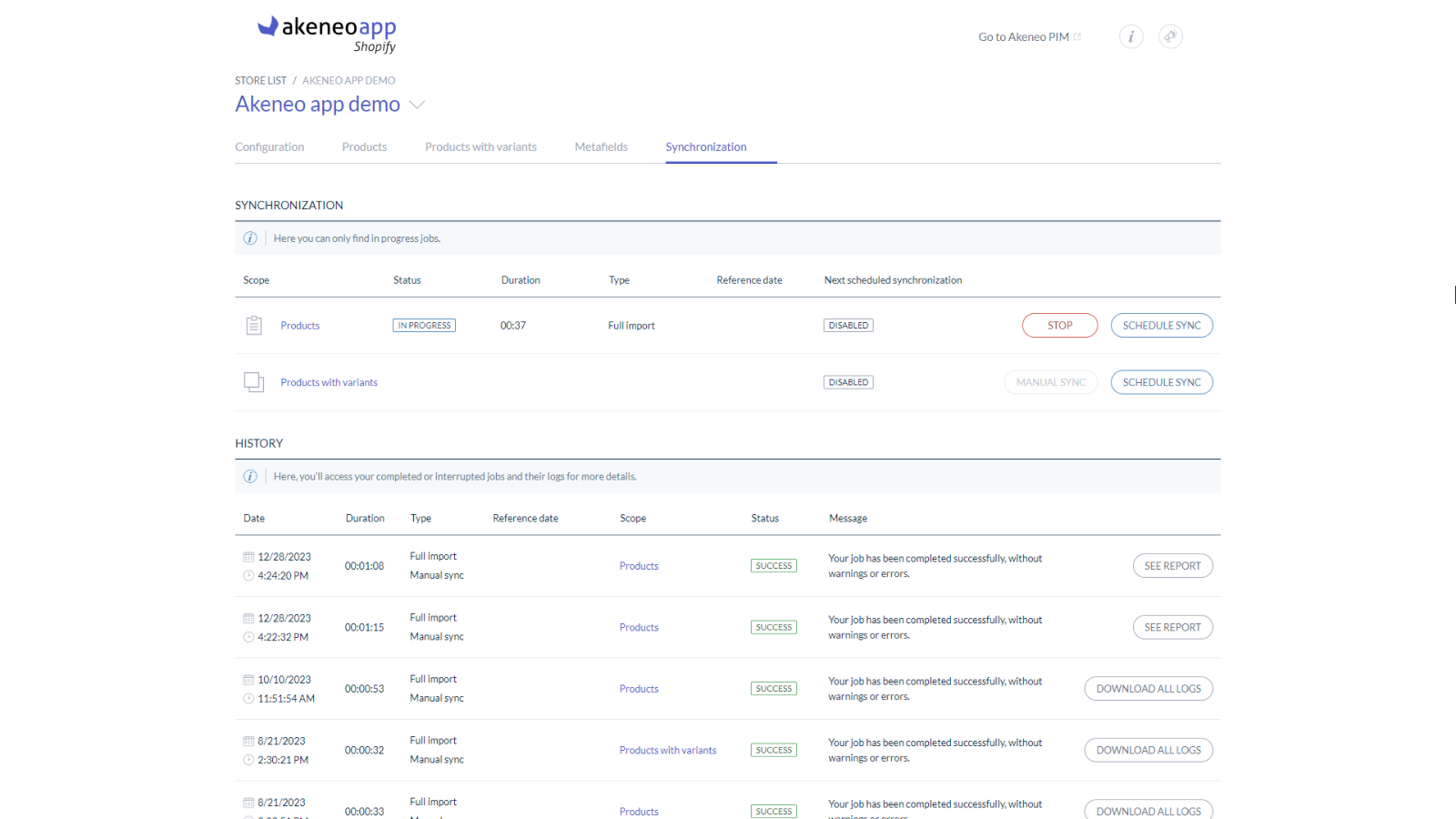Click the SUCCESS badge for the 10/10/2023 job
Image resolution: width=1456 pixels, height=819 pixels.
[x=773, y=689]
